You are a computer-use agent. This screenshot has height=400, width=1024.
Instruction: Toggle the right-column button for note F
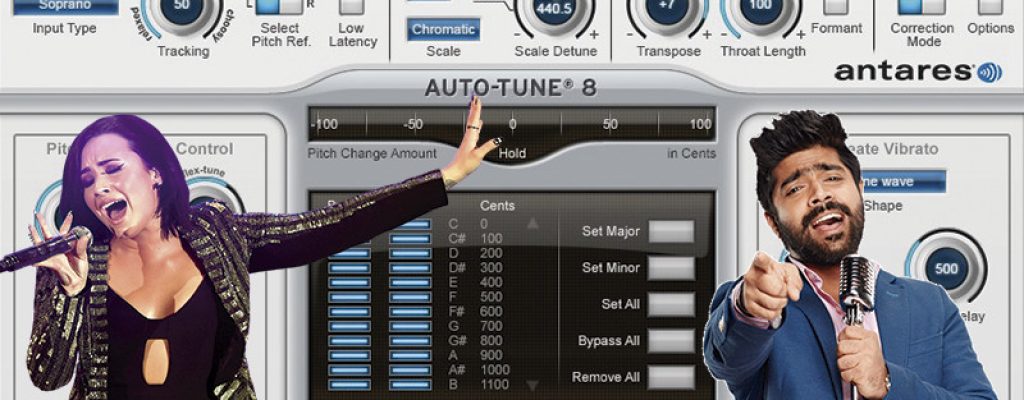pos(410,297)
